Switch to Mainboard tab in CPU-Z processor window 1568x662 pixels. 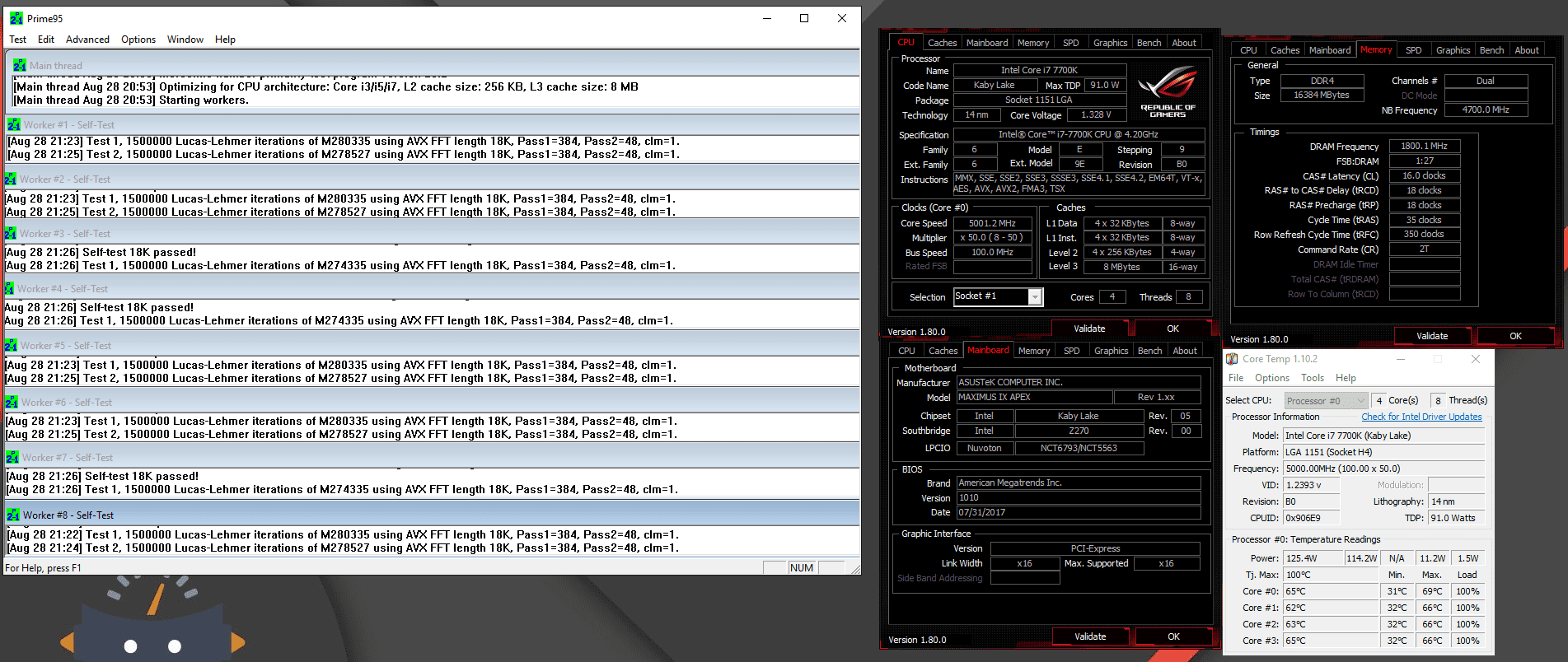pos(987,43)
